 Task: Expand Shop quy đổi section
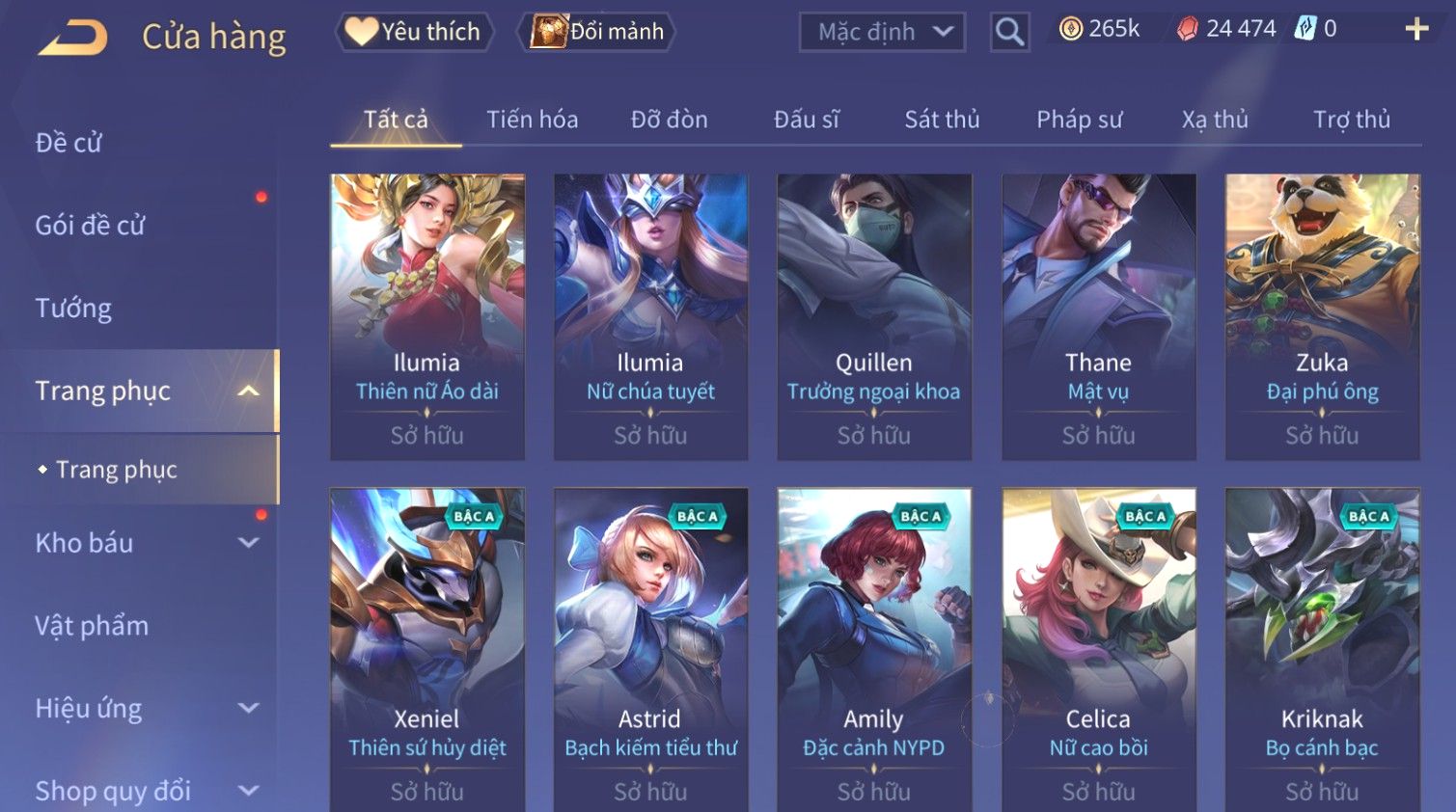click(248, 791)
